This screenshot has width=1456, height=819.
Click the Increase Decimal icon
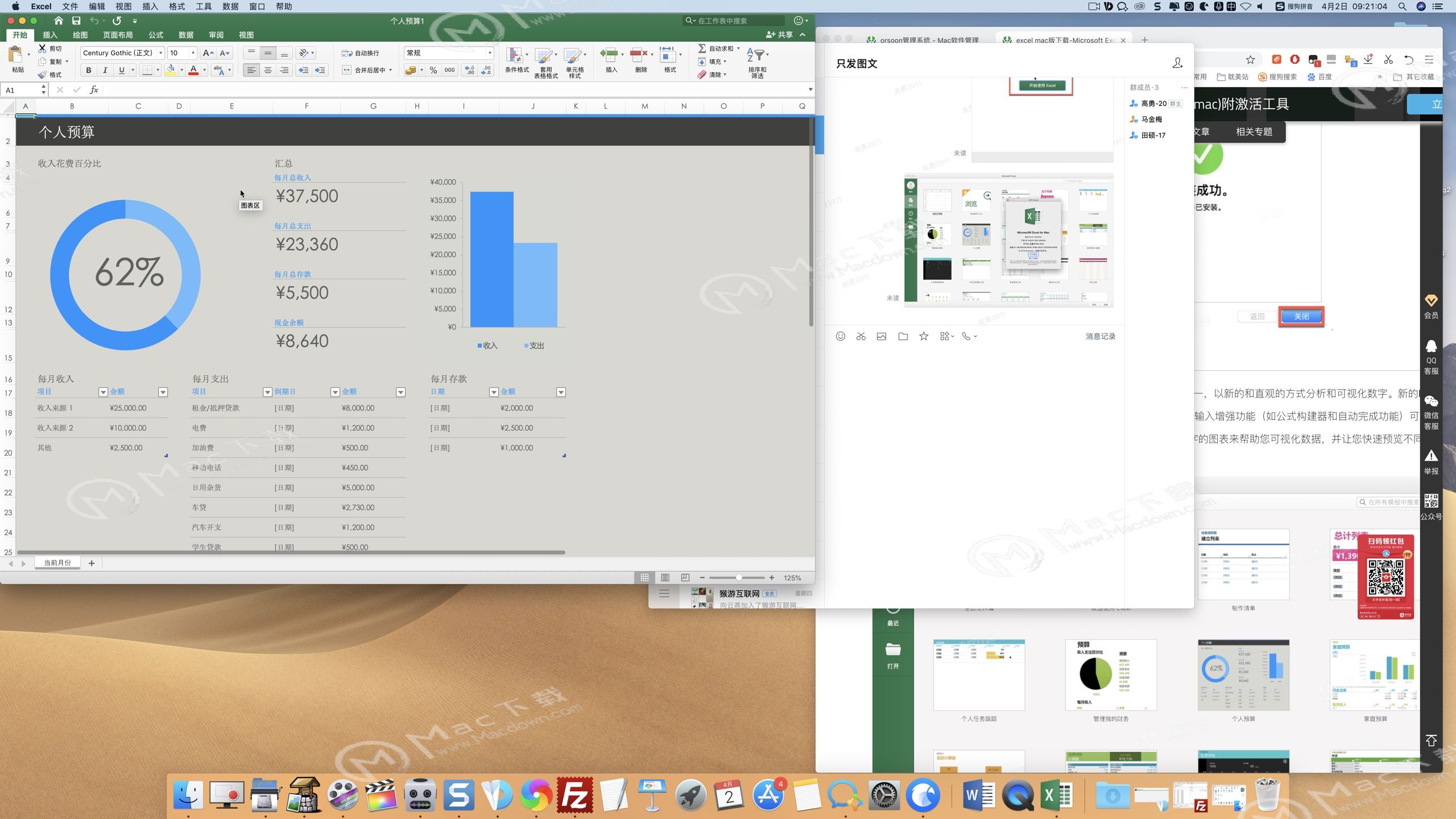point(469,70)
